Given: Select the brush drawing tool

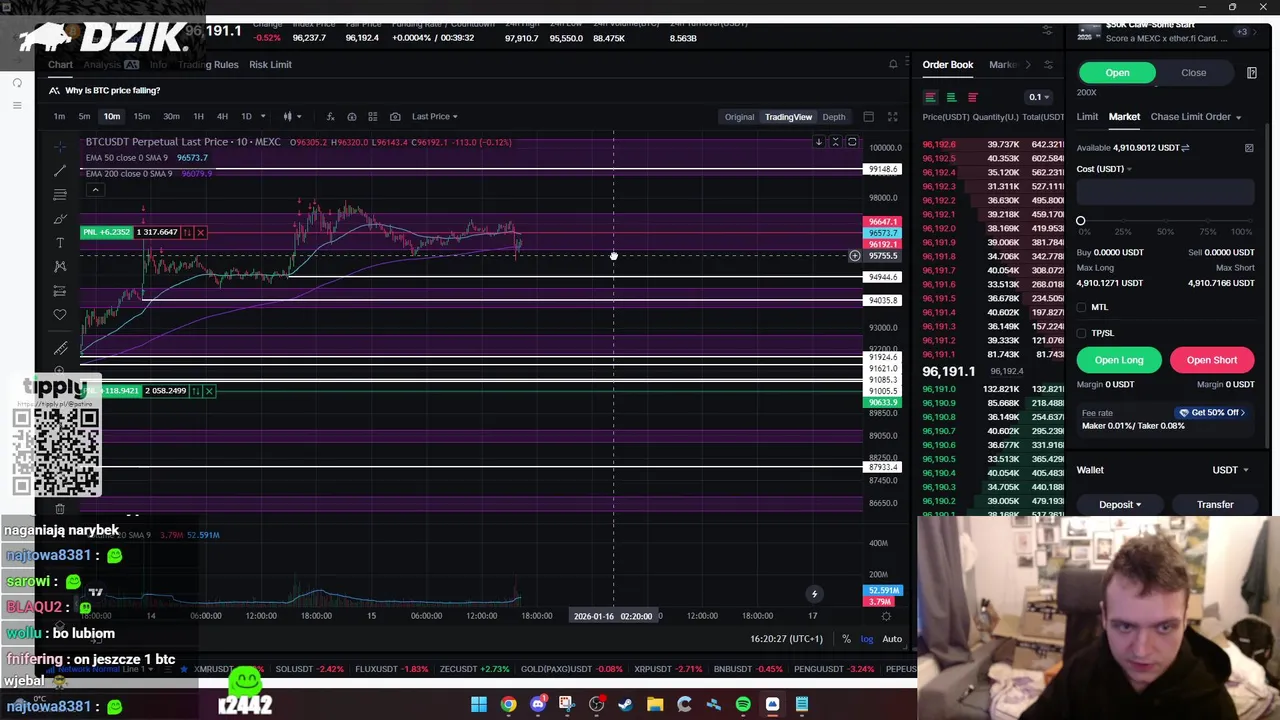Looking at the screenshot, I should click(x=60, y=218).
